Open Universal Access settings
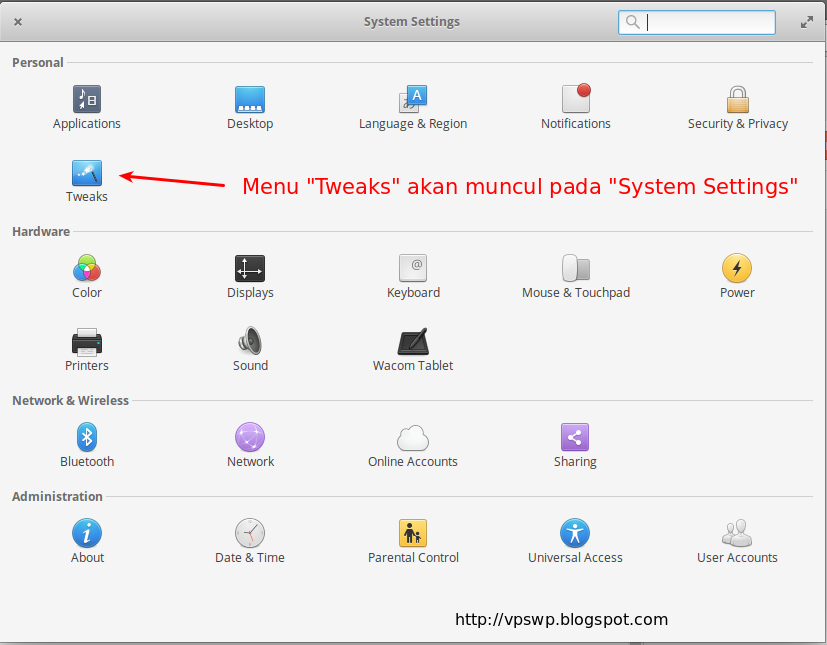 [x=575, y=542]
